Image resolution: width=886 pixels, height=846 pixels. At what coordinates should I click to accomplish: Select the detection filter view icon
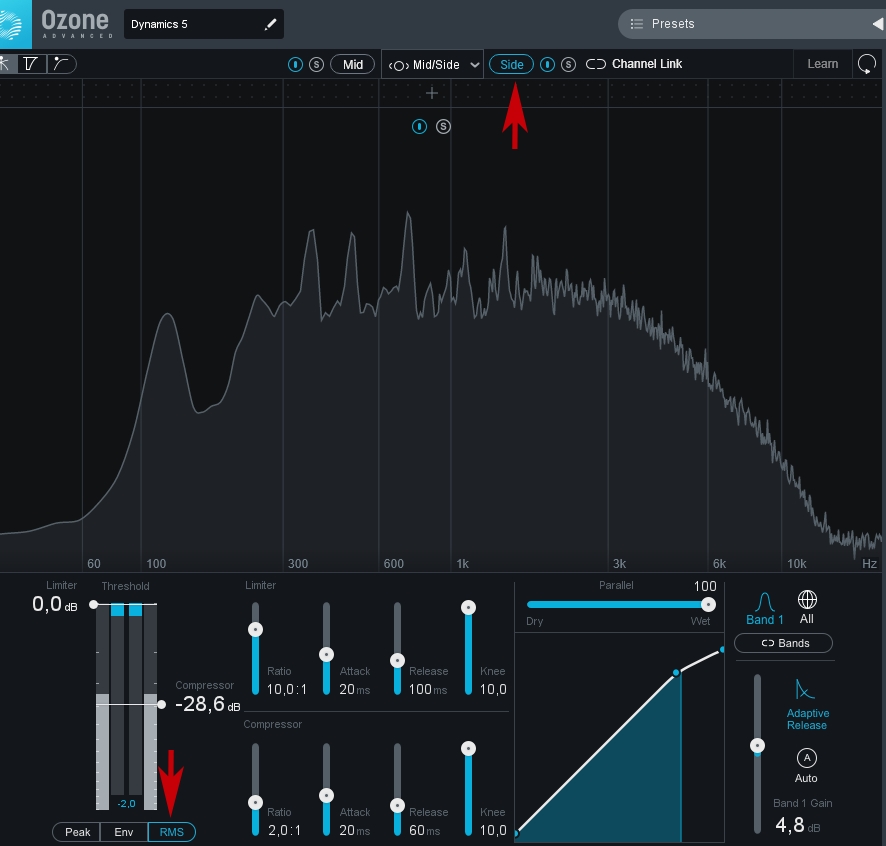[60, 64]
